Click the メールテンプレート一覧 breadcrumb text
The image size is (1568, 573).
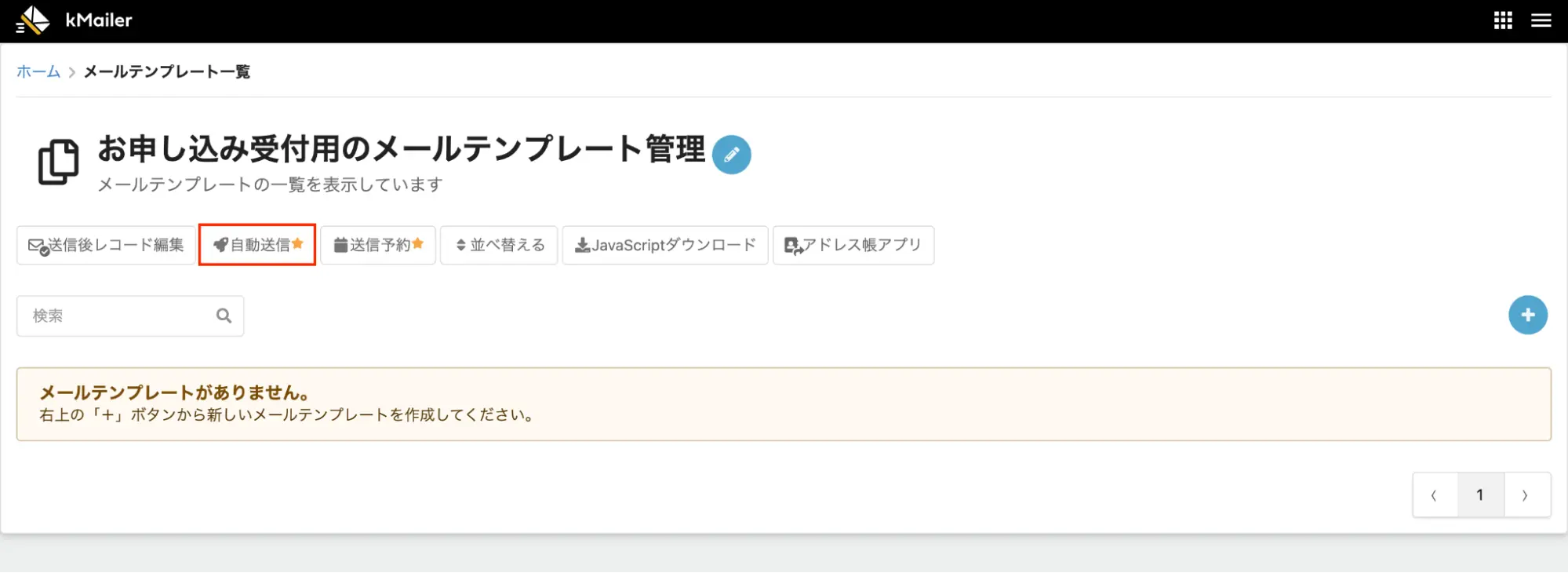pyautogui.click(x=166, y=71)
